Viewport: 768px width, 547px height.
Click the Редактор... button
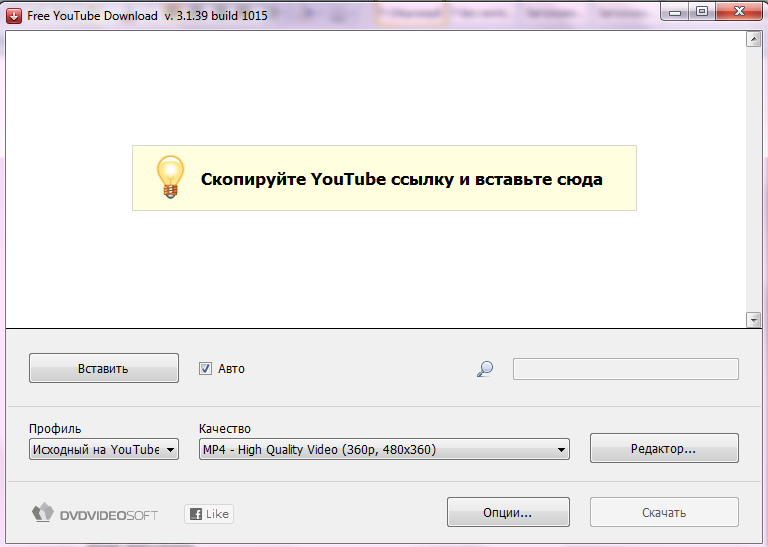point(664,448)
